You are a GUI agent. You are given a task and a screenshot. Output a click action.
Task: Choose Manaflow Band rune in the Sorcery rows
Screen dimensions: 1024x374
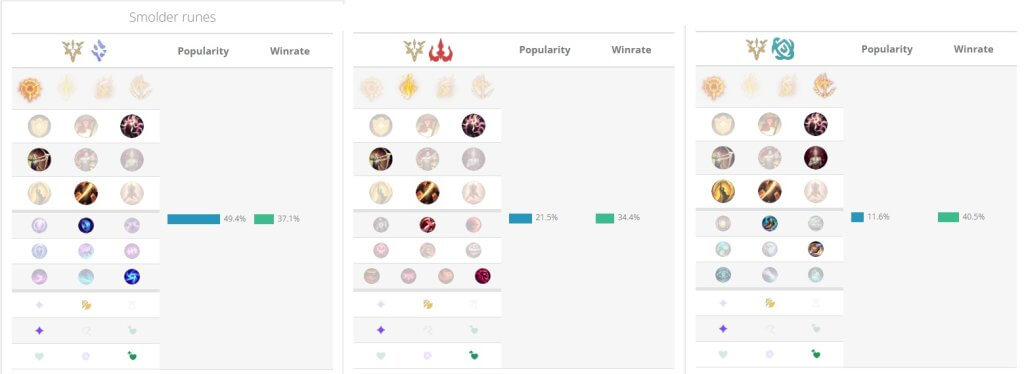coord(86,225)
